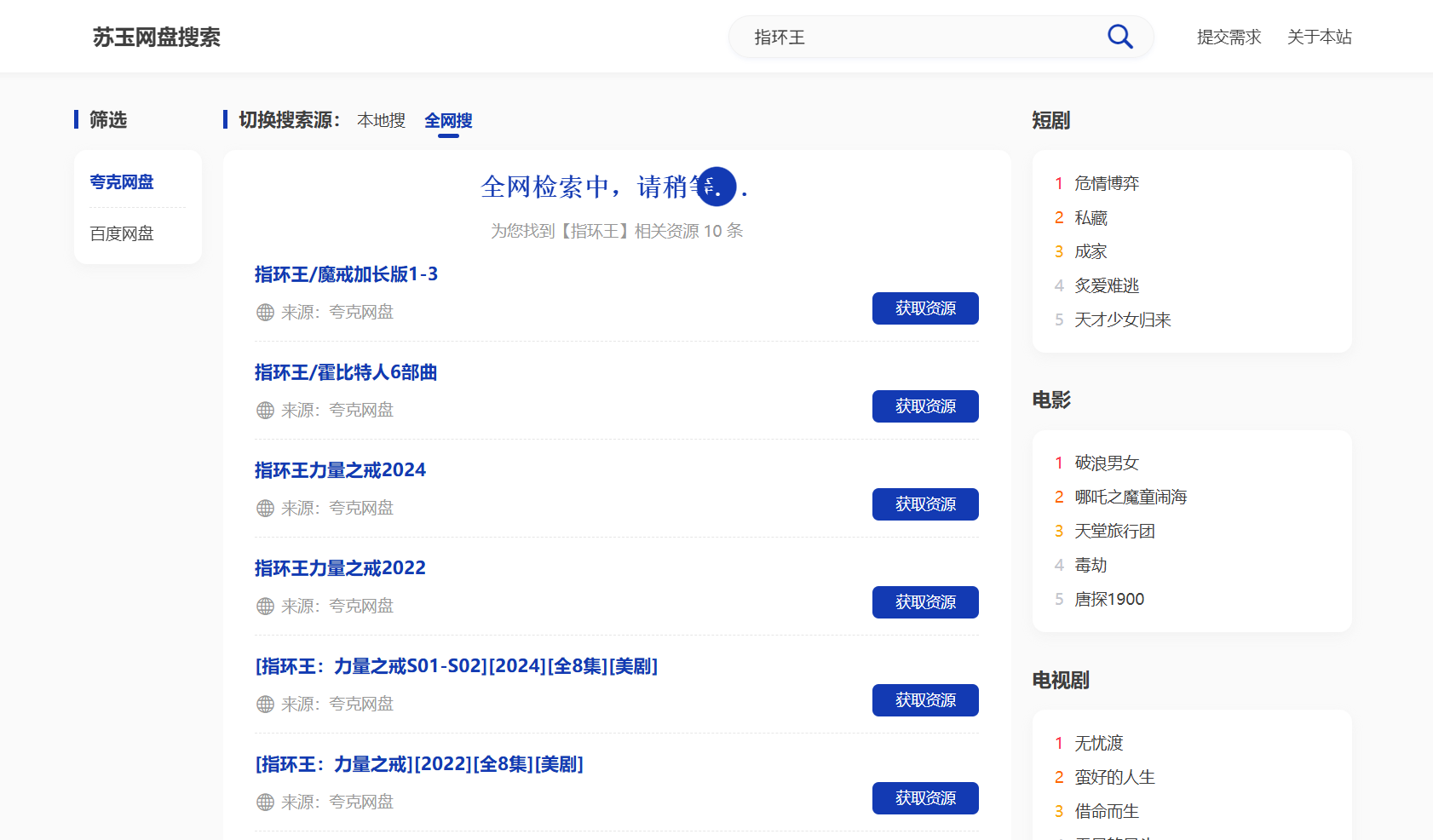Filter results by 百度网盘
This screenshot has width=1433, height=840.
[x=122, y=233]
